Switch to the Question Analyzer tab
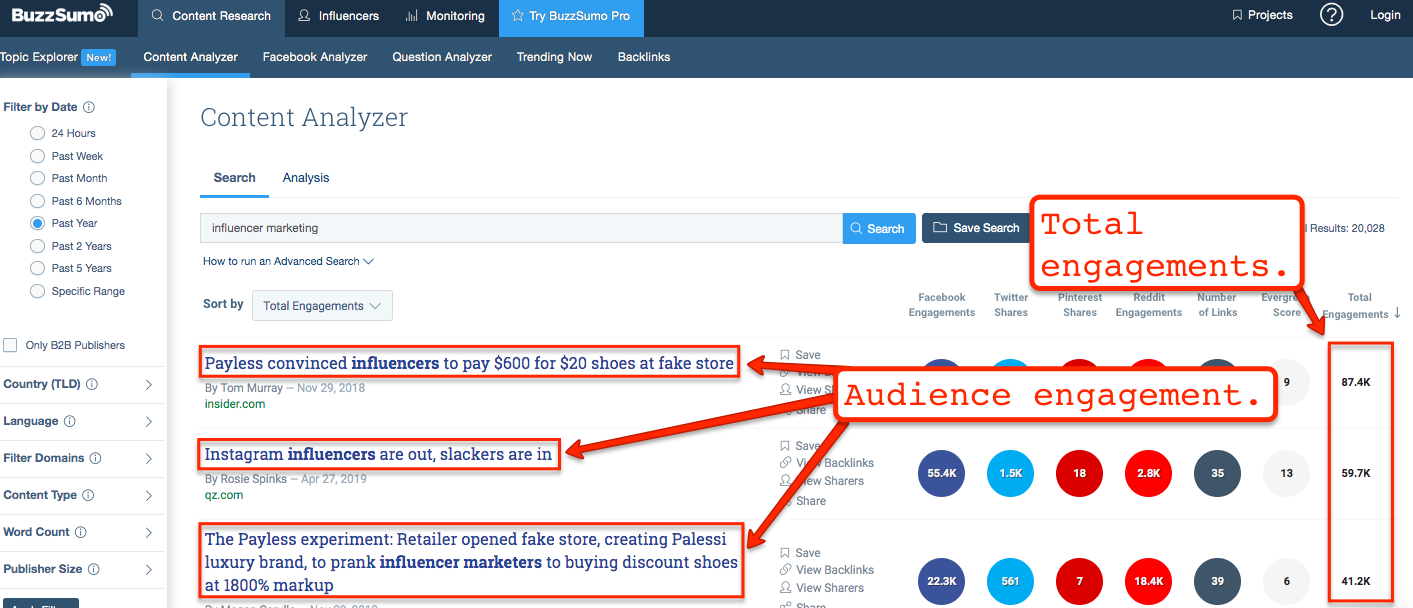Screen dimensions: 1413x608 click(442, 57)
